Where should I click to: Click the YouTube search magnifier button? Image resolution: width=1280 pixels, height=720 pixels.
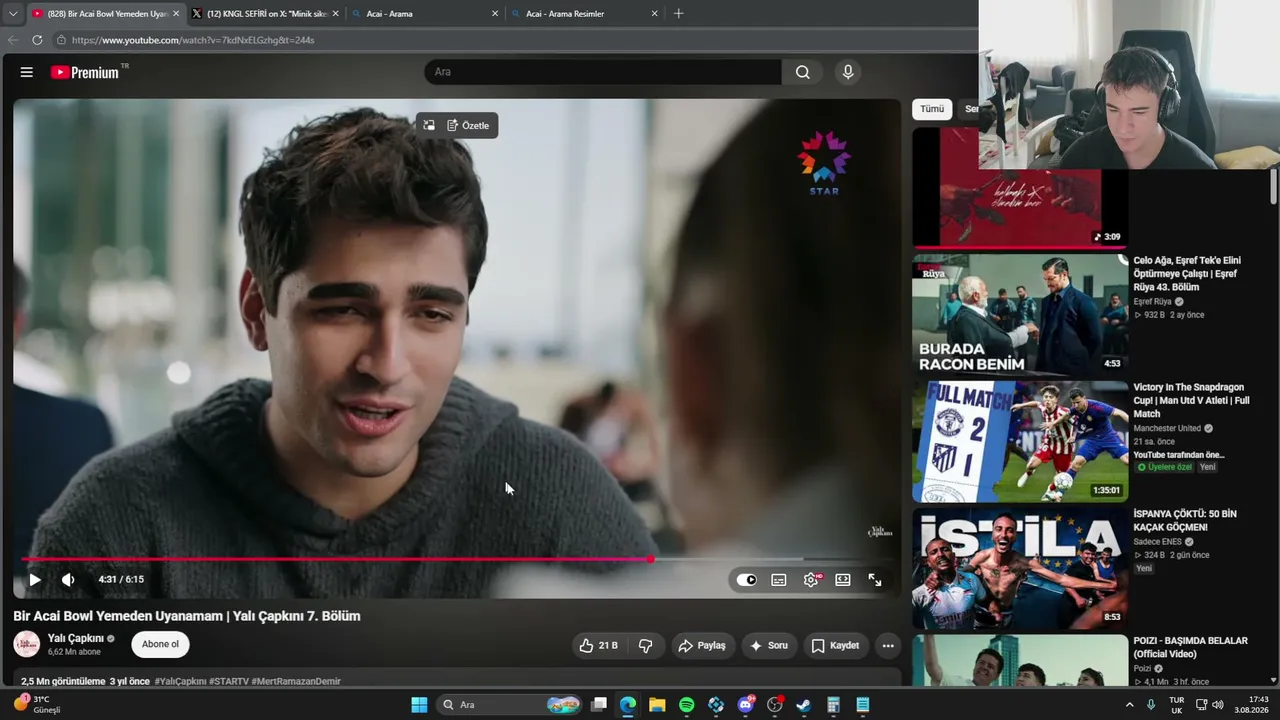802,72
